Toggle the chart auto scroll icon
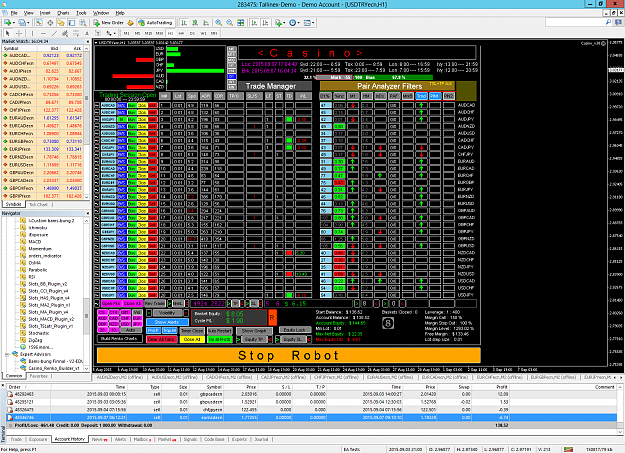Image resolution: width=625 pixels, height=453 pixels. [x=254, y=23]
